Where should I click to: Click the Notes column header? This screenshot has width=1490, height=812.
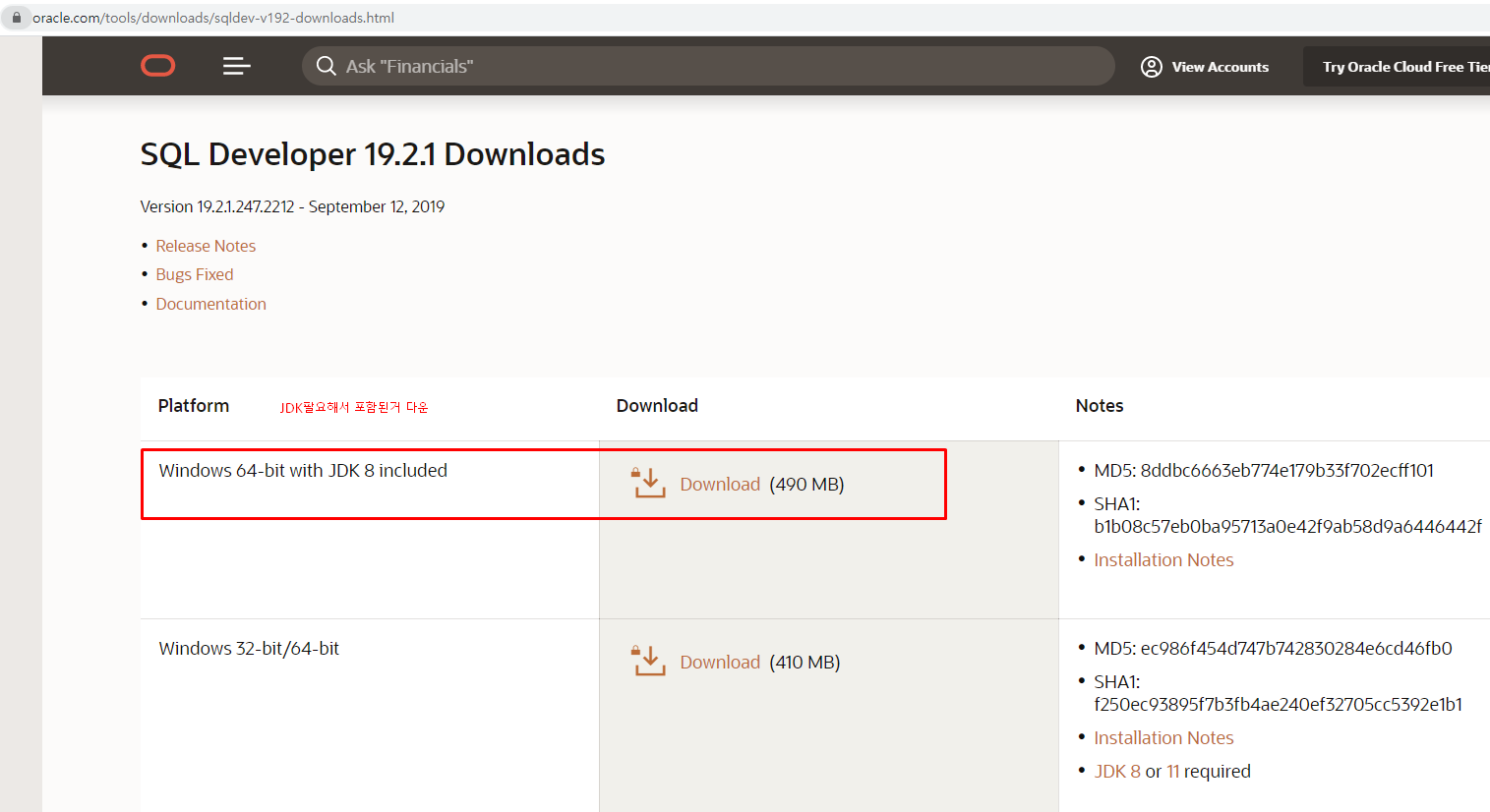coord(1100,405)
